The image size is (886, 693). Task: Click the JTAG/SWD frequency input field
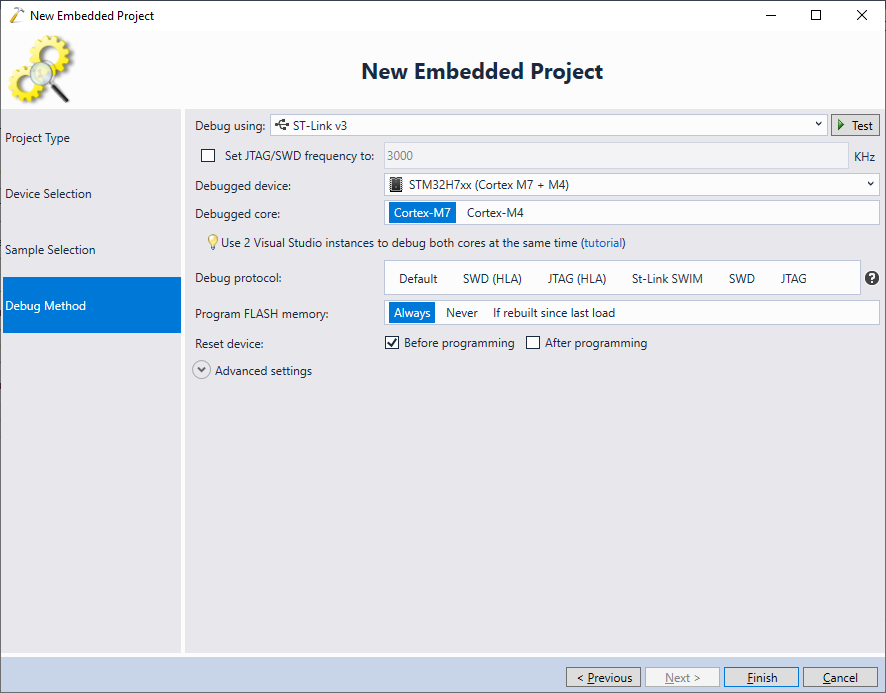click(x=616, y=155)
